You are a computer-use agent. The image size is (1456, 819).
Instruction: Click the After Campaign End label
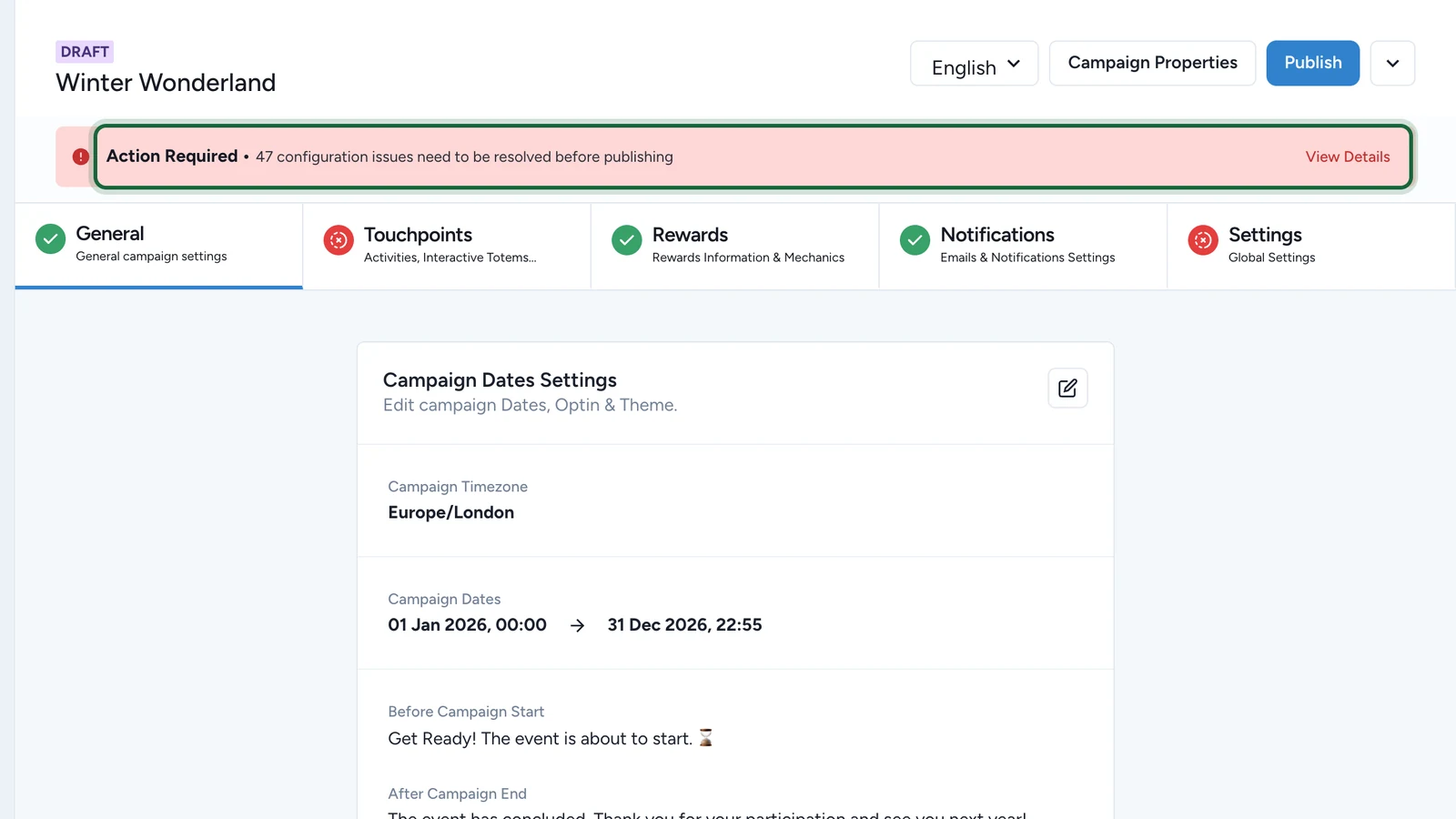457,794
